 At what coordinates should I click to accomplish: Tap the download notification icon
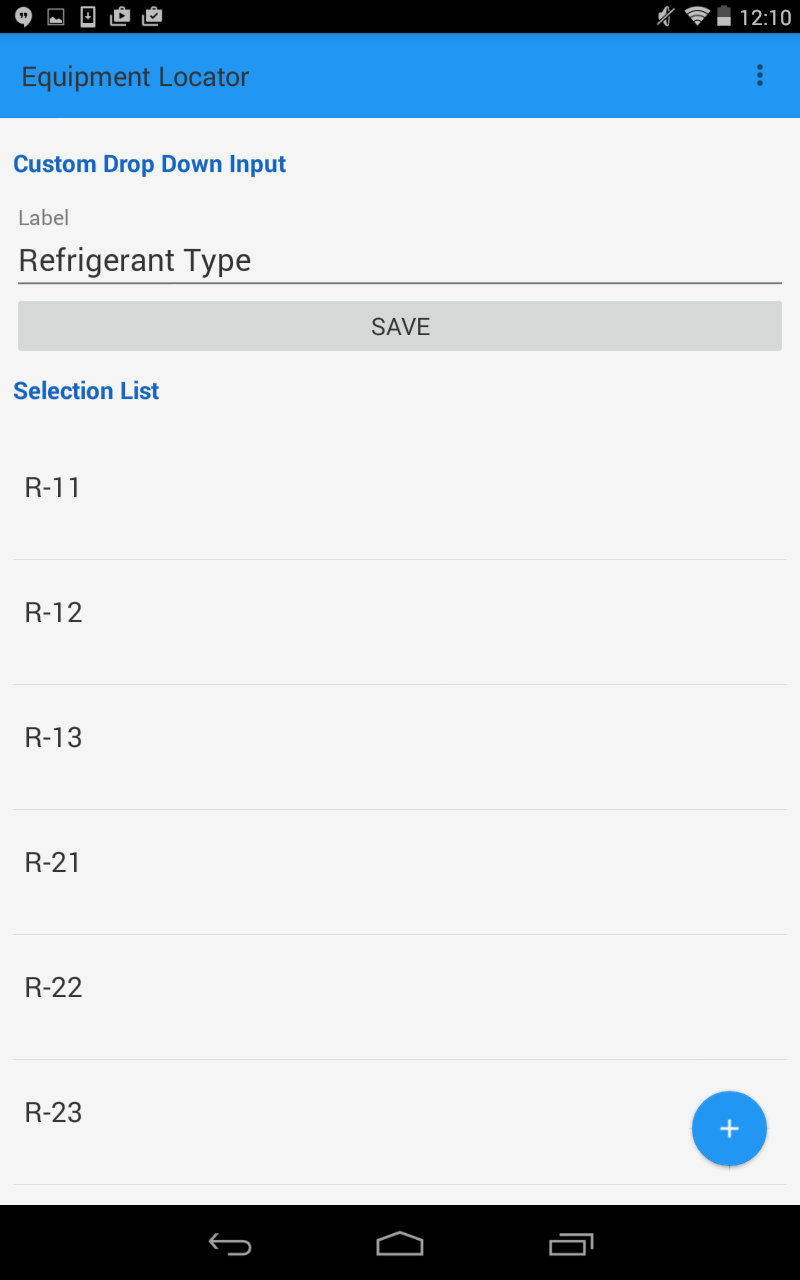tap(88, 17)
